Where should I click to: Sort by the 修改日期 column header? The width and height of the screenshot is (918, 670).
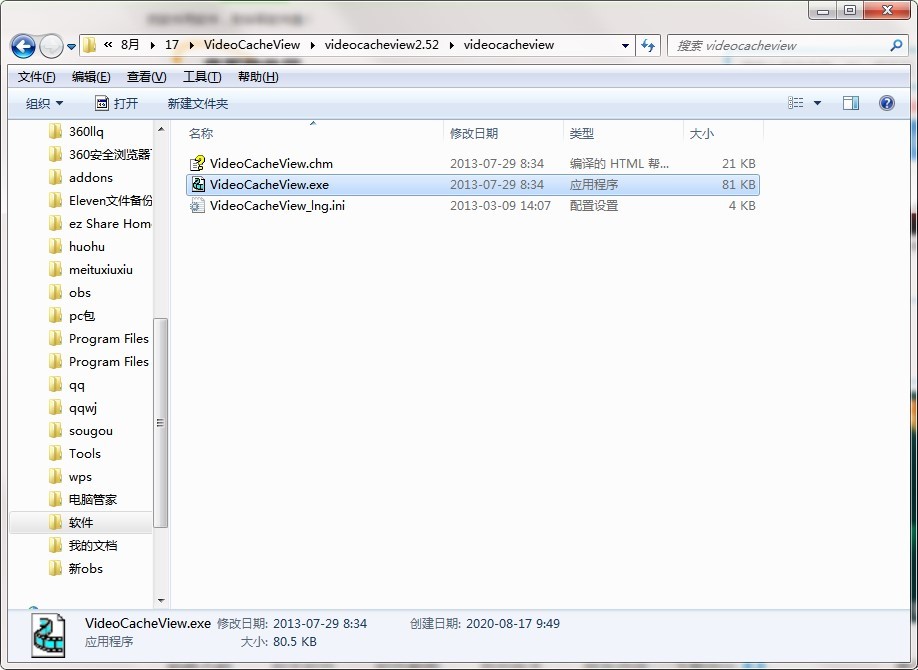(474, 134)
